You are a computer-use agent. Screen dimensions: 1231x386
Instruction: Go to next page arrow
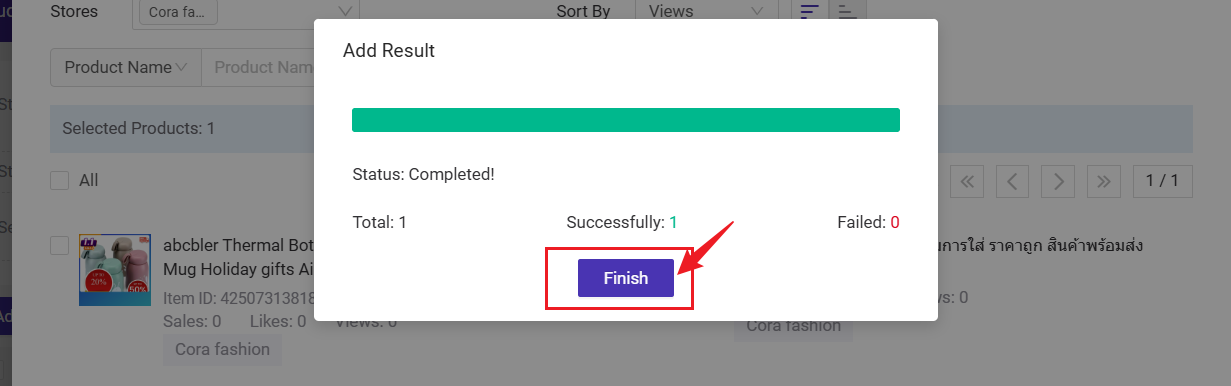click(1058, 181)
